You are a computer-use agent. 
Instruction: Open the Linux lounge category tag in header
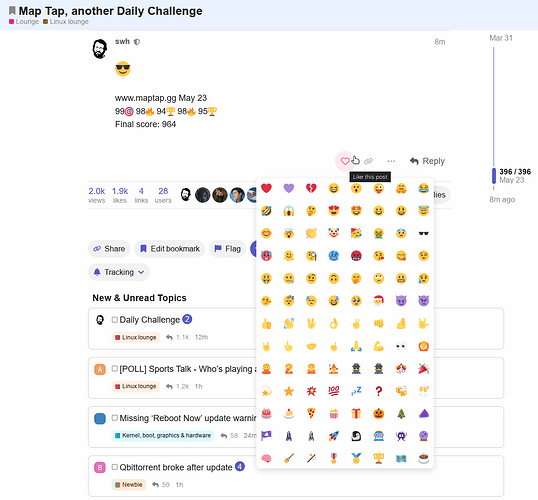tap(66, 22)
